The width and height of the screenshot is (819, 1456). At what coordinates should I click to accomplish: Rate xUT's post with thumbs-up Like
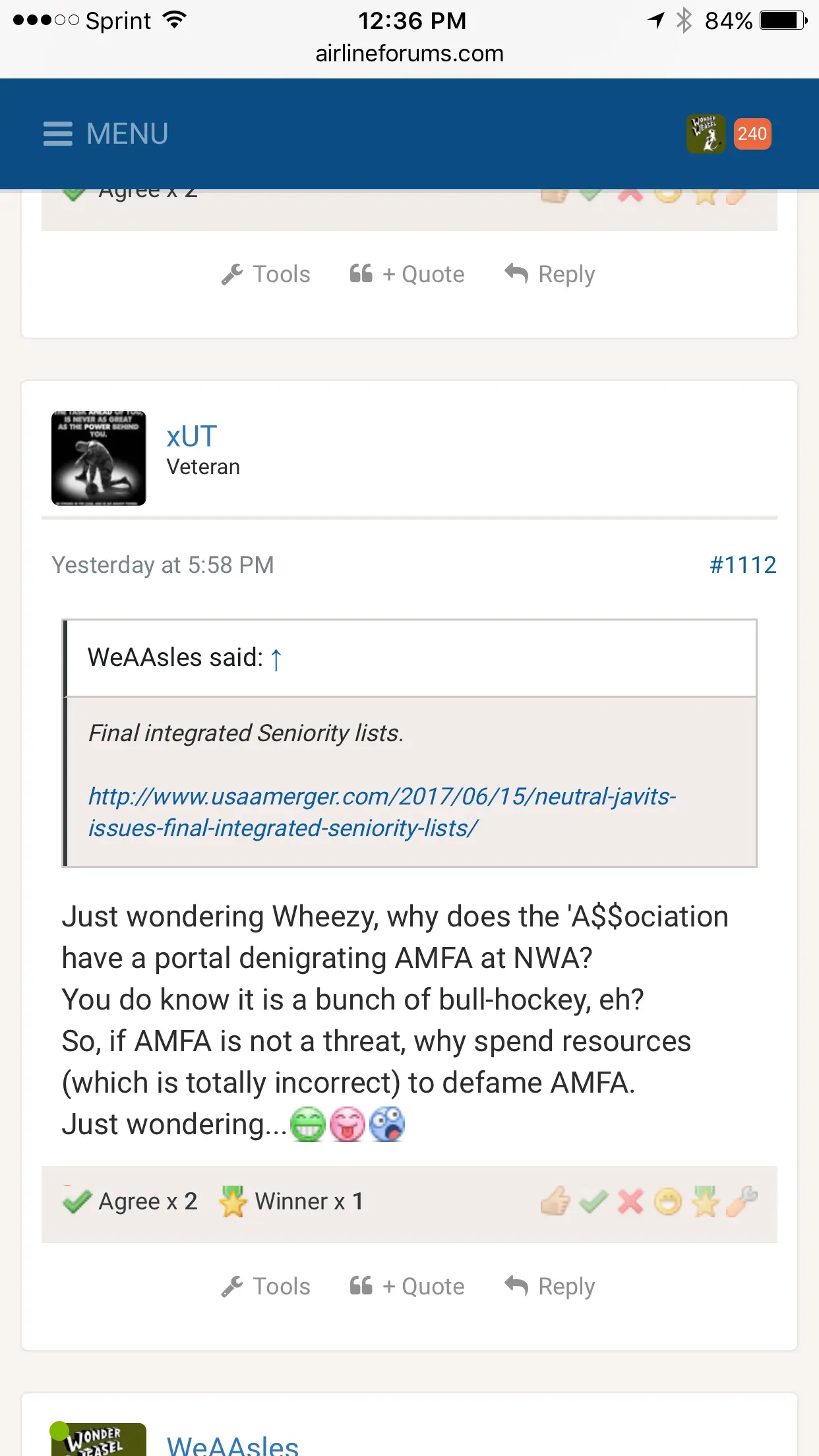(555, 1201)
